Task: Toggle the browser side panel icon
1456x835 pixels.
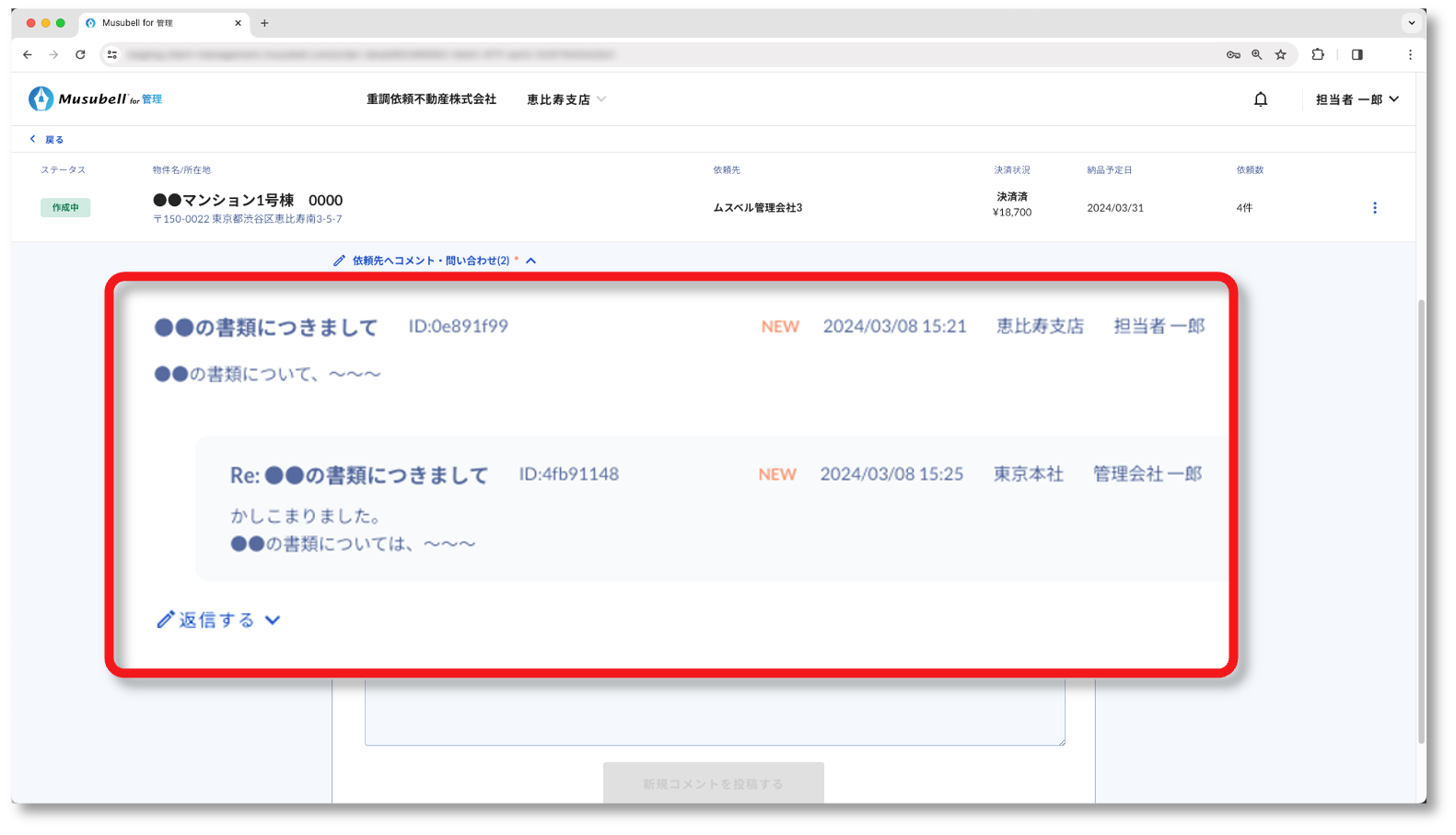Action: (x=1357, y=55)
